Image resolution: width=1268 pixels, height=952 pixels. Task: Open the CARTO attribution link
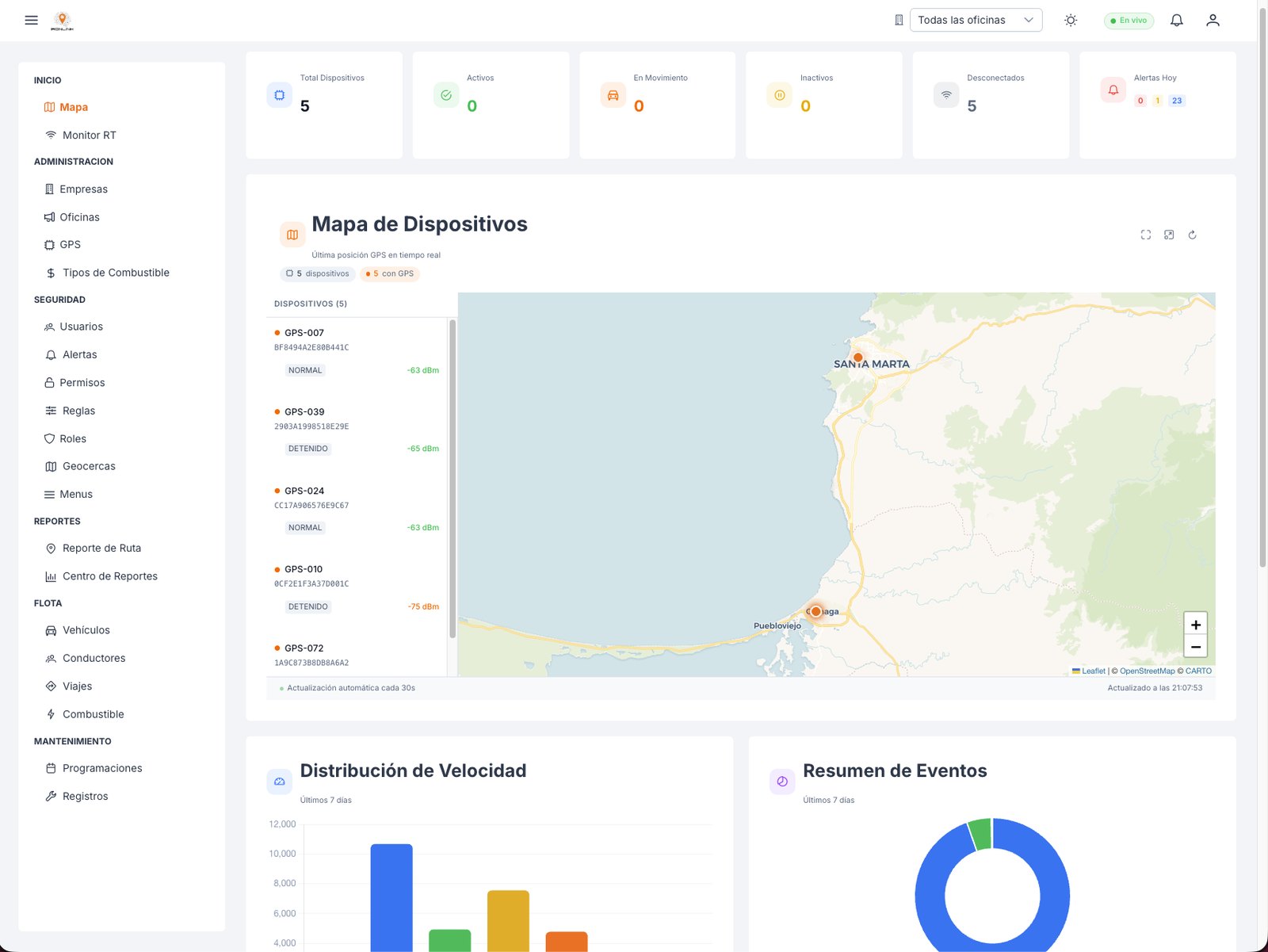pyautogui.click(x=1198, y=671)
